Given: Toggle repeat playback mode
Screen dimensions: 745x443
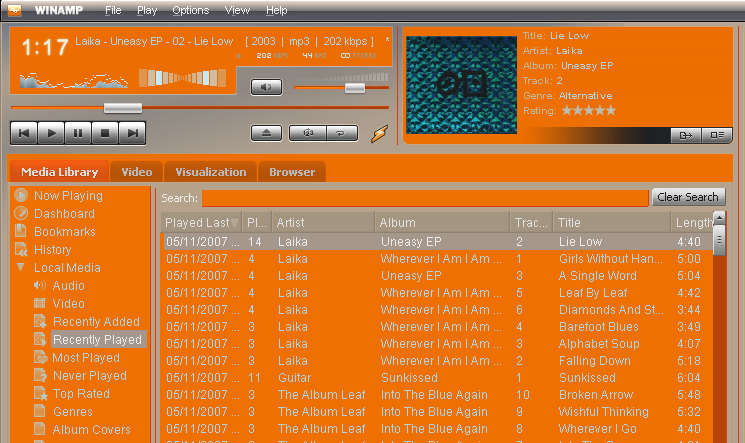Looking at the screenshot, I should point(341,133).
